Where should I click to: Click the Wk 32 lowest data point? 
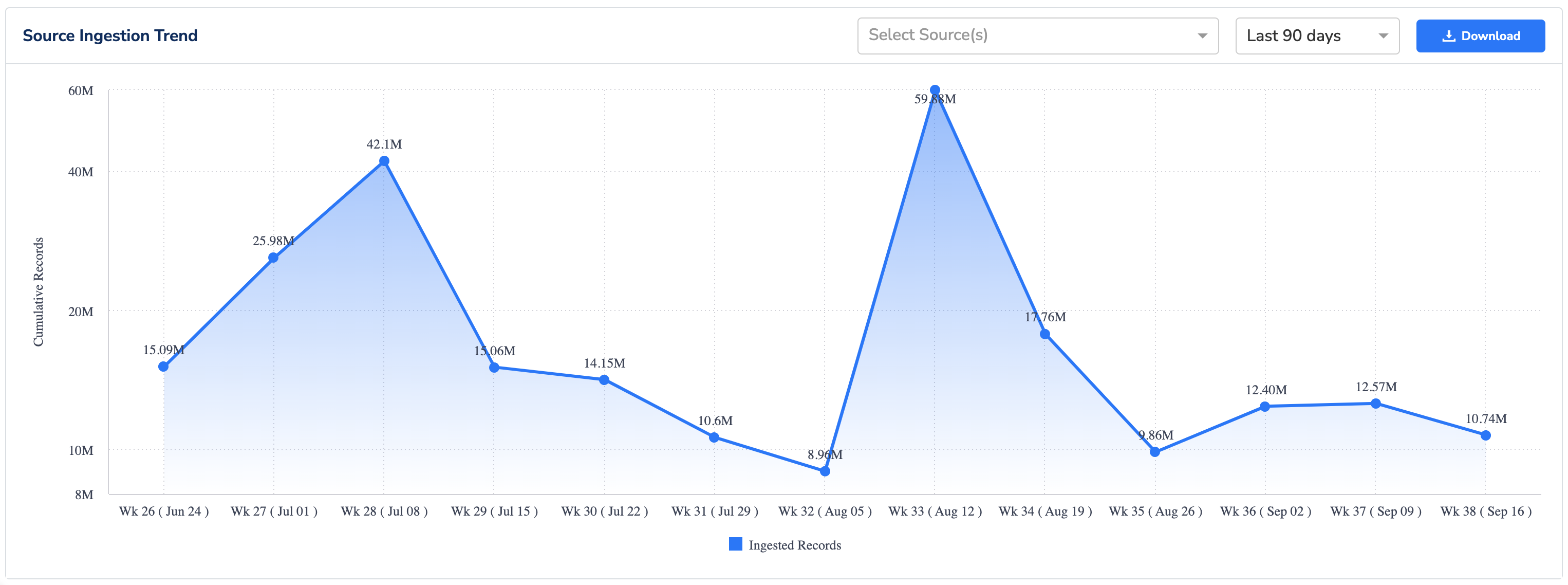825,471
